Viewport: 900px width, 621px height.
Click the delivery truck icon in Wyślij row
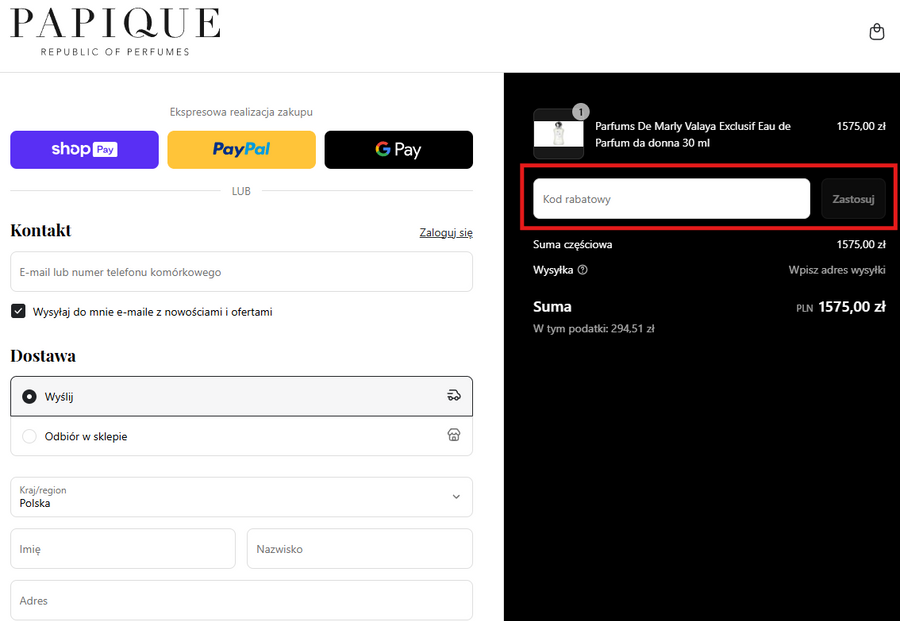pyautogui.click(x=454, y=396)
